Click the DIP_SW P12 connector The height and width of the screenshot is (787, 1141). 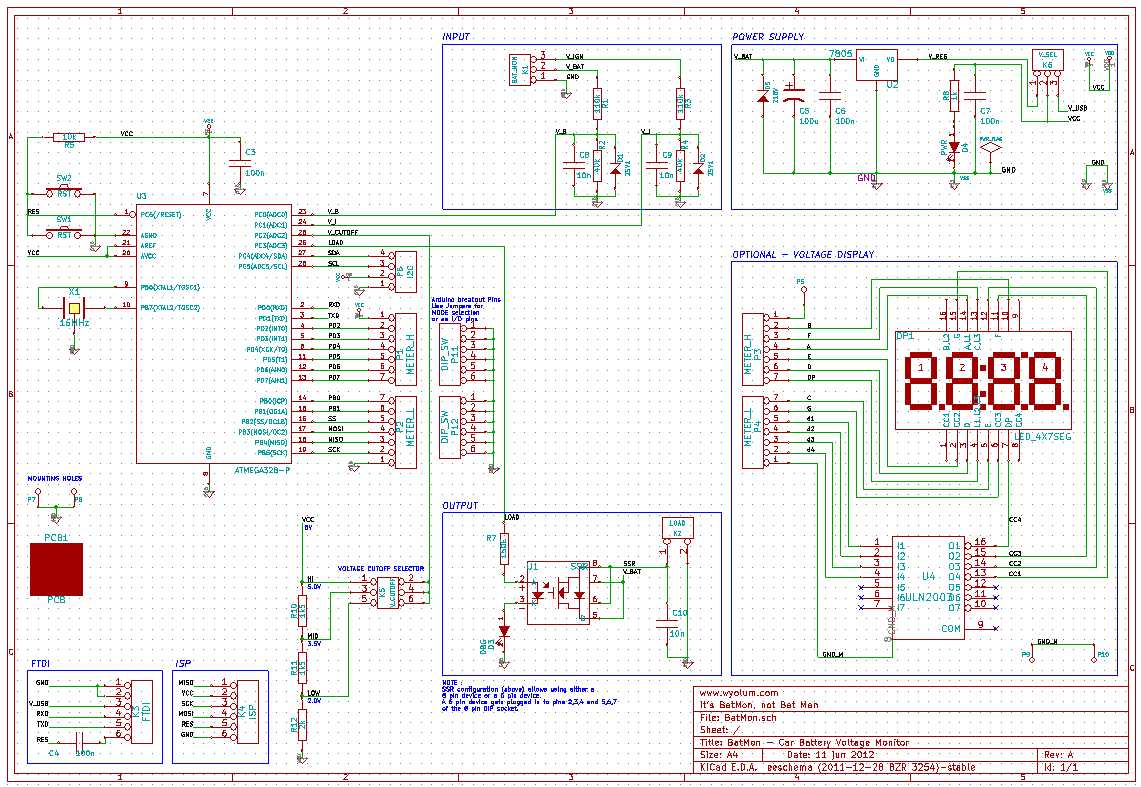[x=448, y=425]
